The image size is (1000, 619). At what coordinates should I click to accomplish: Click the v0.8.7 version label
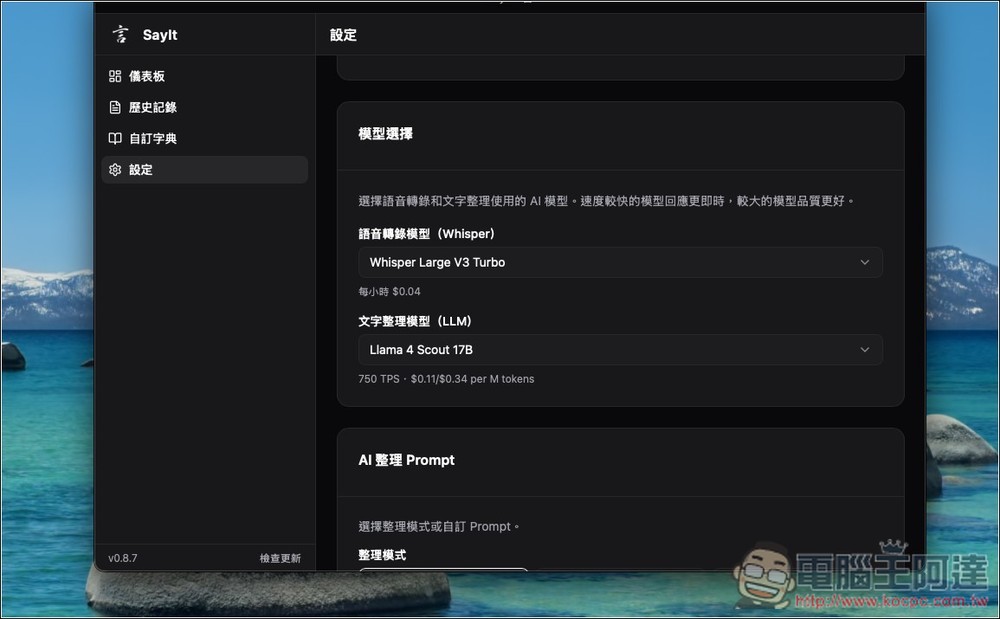tap(122, 558)
